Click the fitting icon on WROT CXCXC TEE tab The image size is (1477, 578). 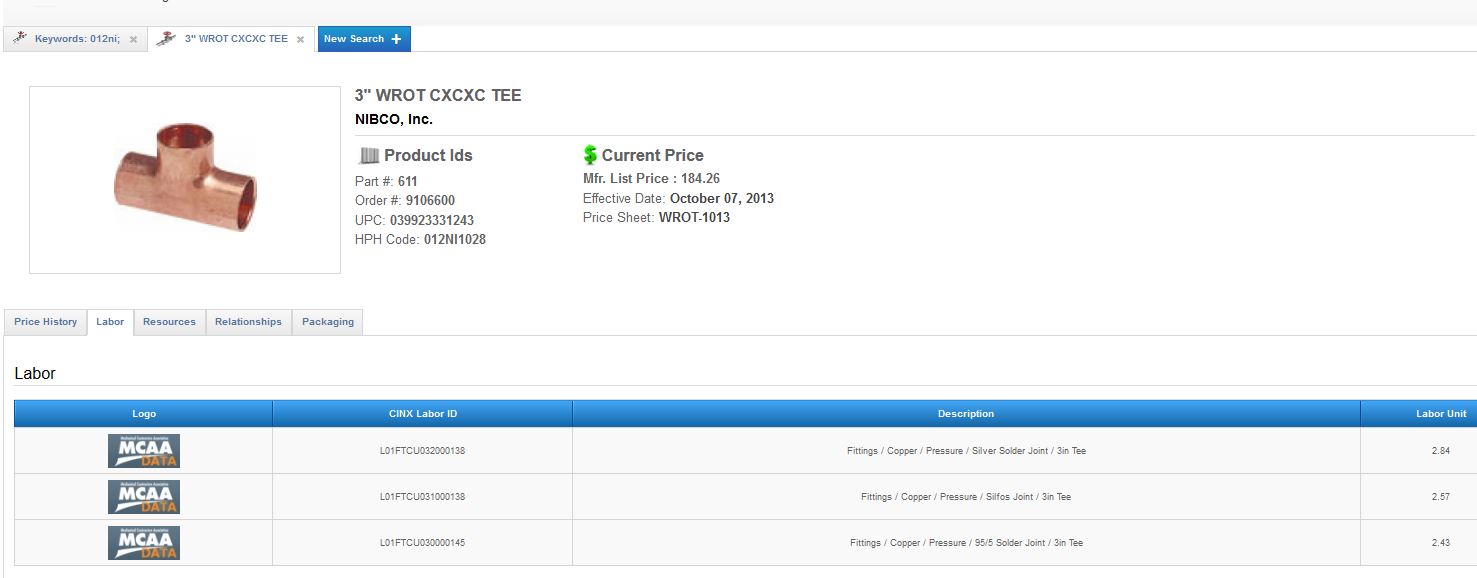166,38
